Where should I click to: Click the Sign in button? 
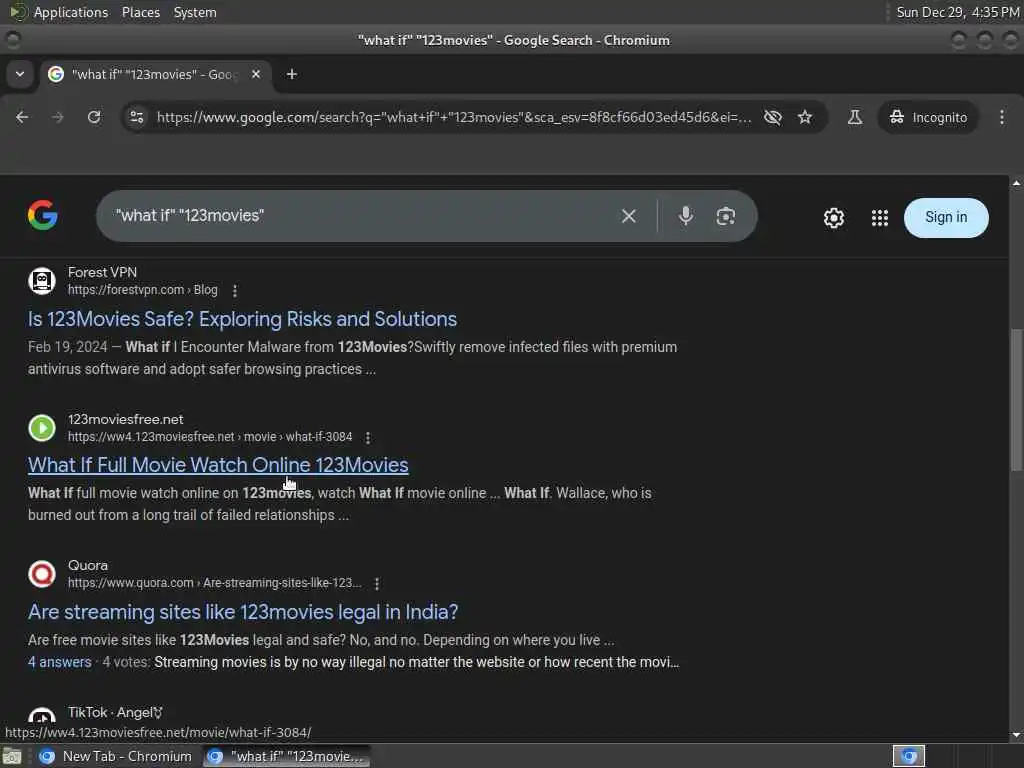pyautogui.click(x=946, y=217)
